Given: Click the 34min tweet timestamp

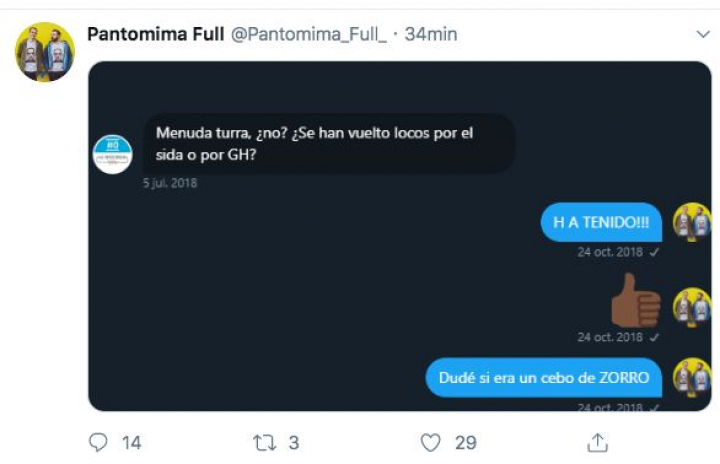Looking at the screenshot, I should pyautogui.click(x=431, y=34).
